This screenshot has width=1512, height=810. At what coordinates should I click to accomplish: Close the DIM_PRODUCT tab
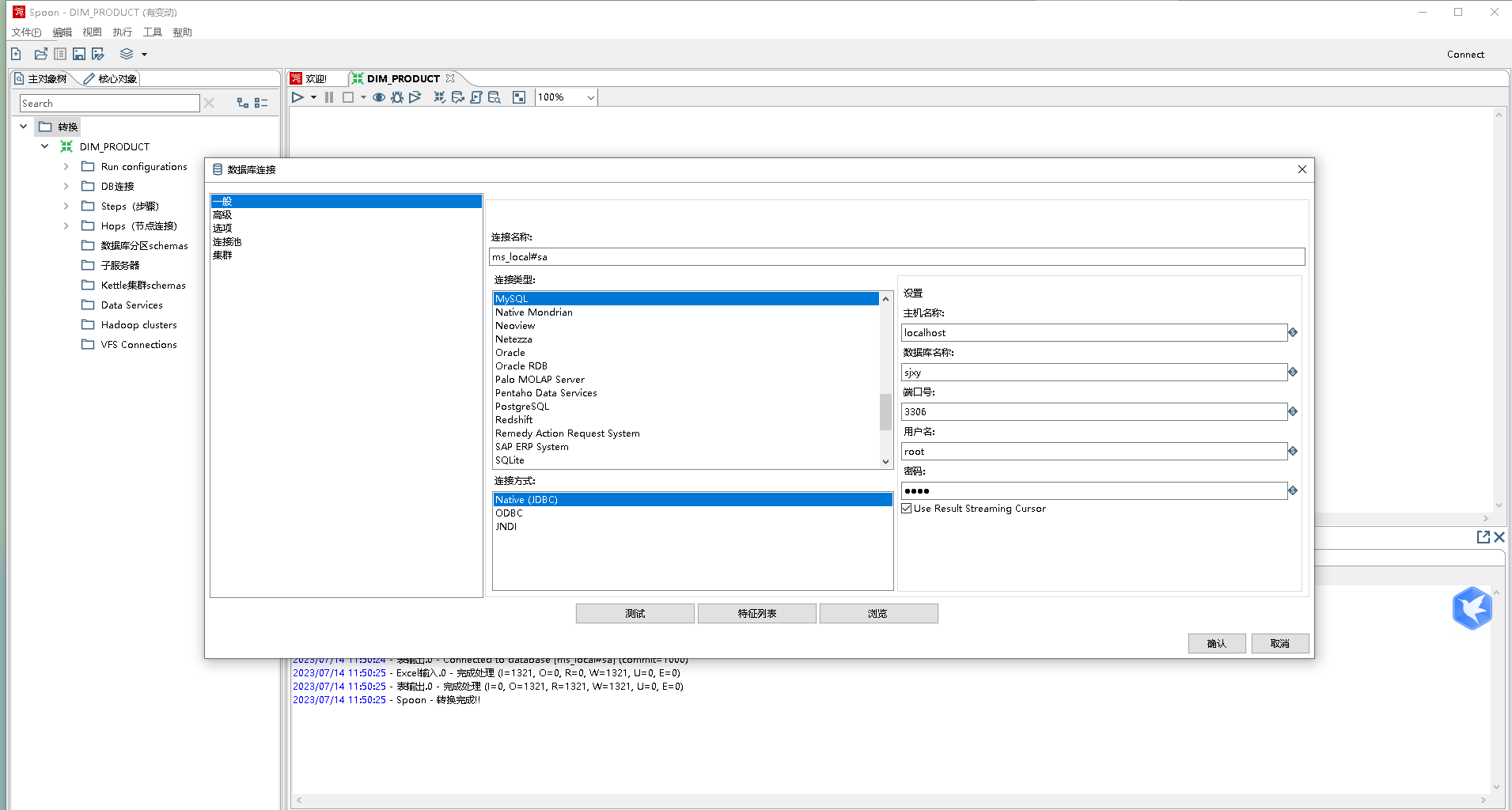point(450,78)
